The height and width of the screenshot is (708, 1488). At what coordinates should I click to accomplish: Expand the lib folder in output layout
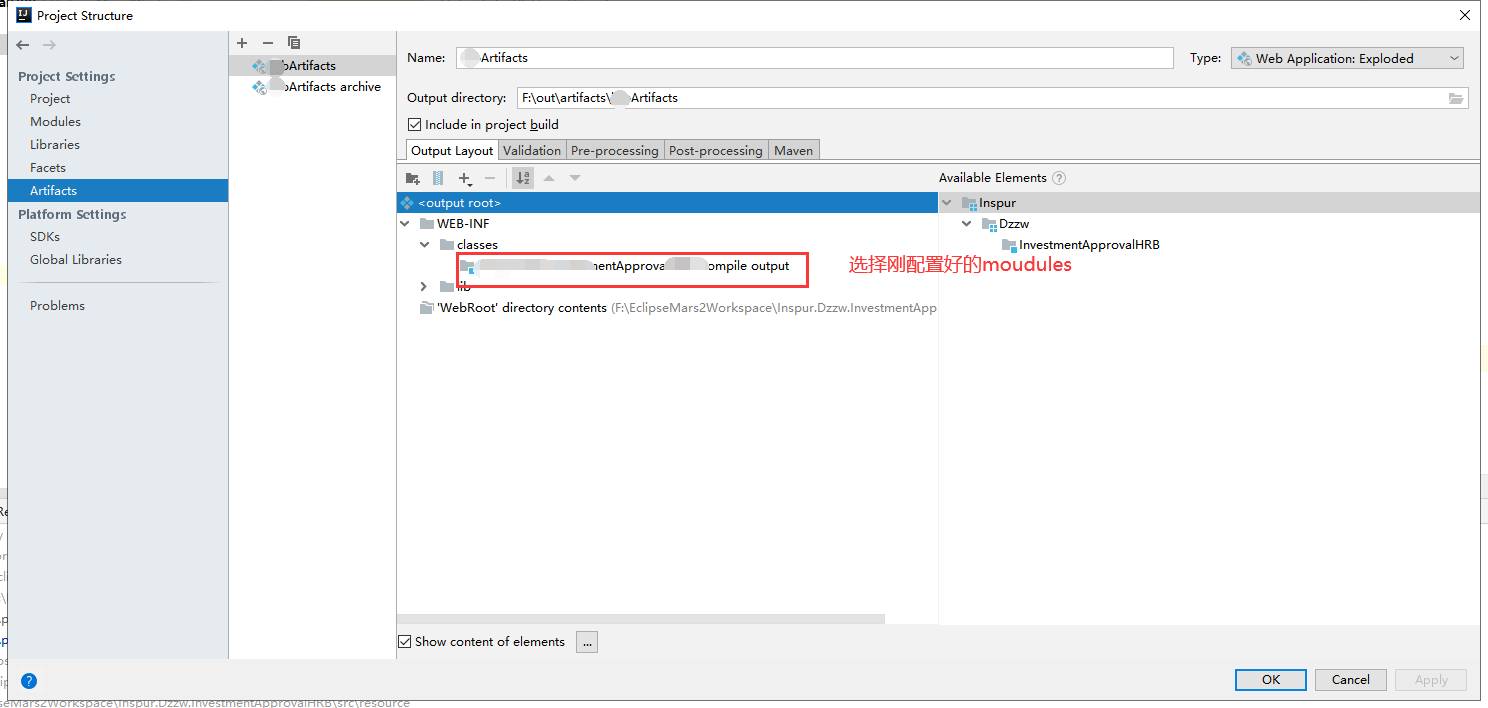[x=423, y=286]
